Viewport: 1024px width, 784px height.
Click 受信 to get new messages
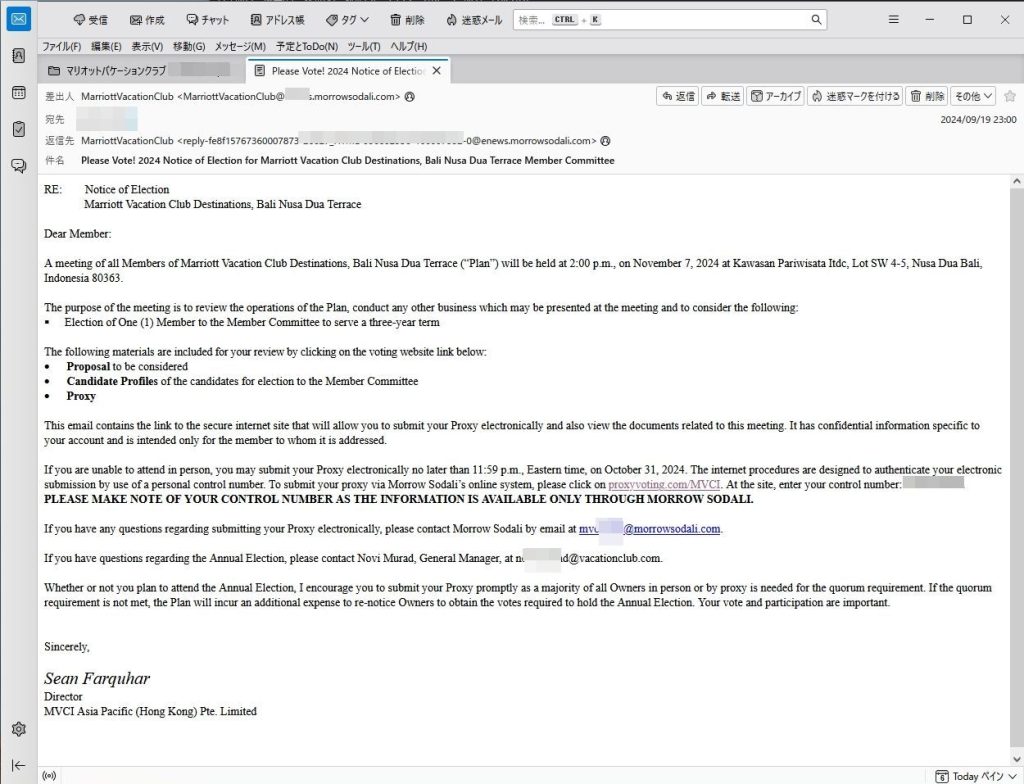tap(90, 20)
